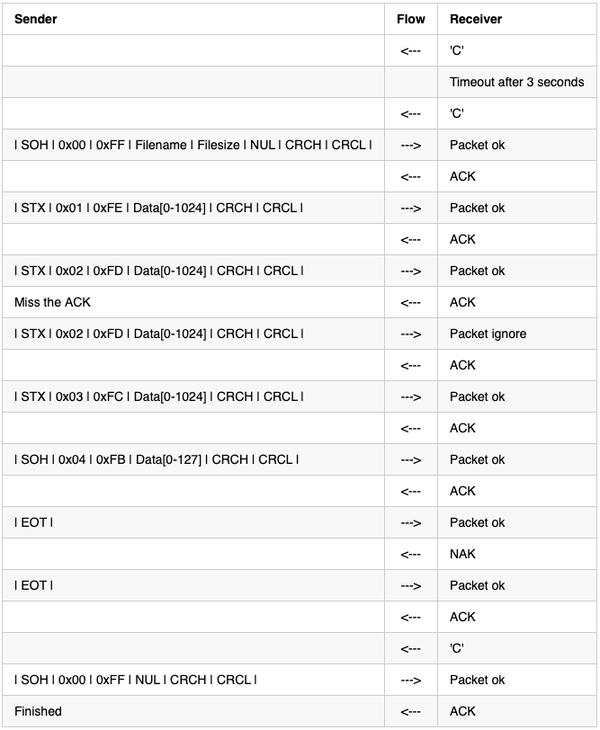Click the flow arrow in the NAK row

click(x=410, y=554)
